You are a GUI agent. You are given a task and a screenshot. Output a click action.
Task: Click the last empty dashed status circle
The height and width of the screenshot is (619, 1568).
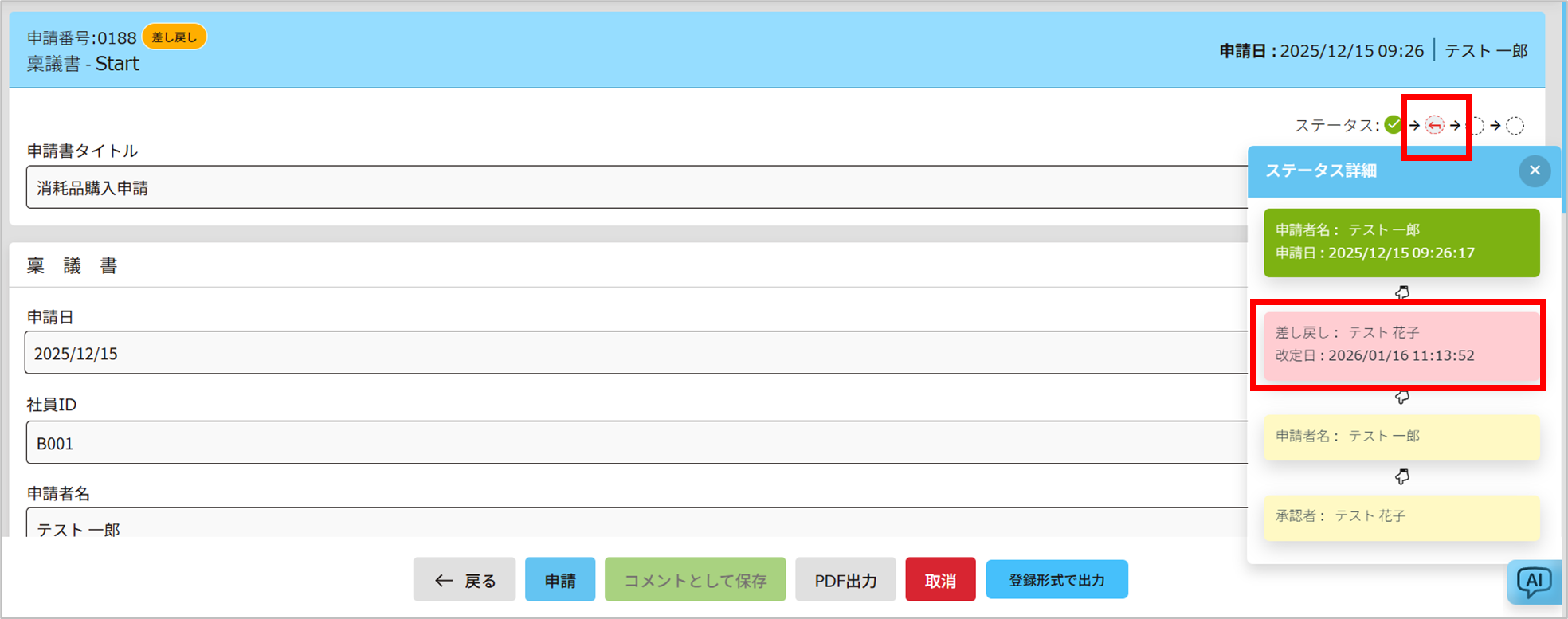[1515, 126]
